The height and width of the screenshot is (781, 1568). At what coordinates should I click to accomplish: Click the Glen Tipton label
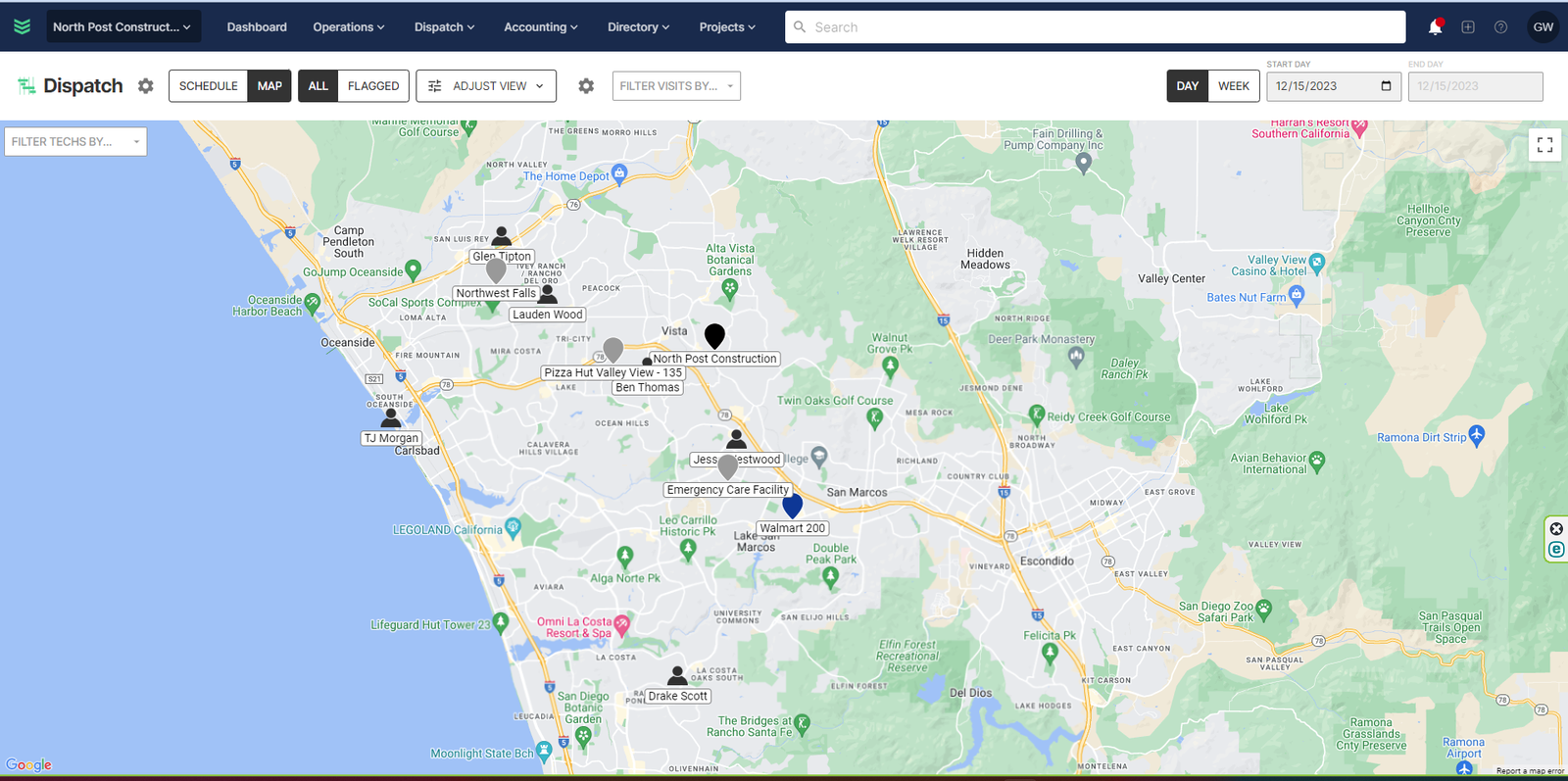coord(503,257)
